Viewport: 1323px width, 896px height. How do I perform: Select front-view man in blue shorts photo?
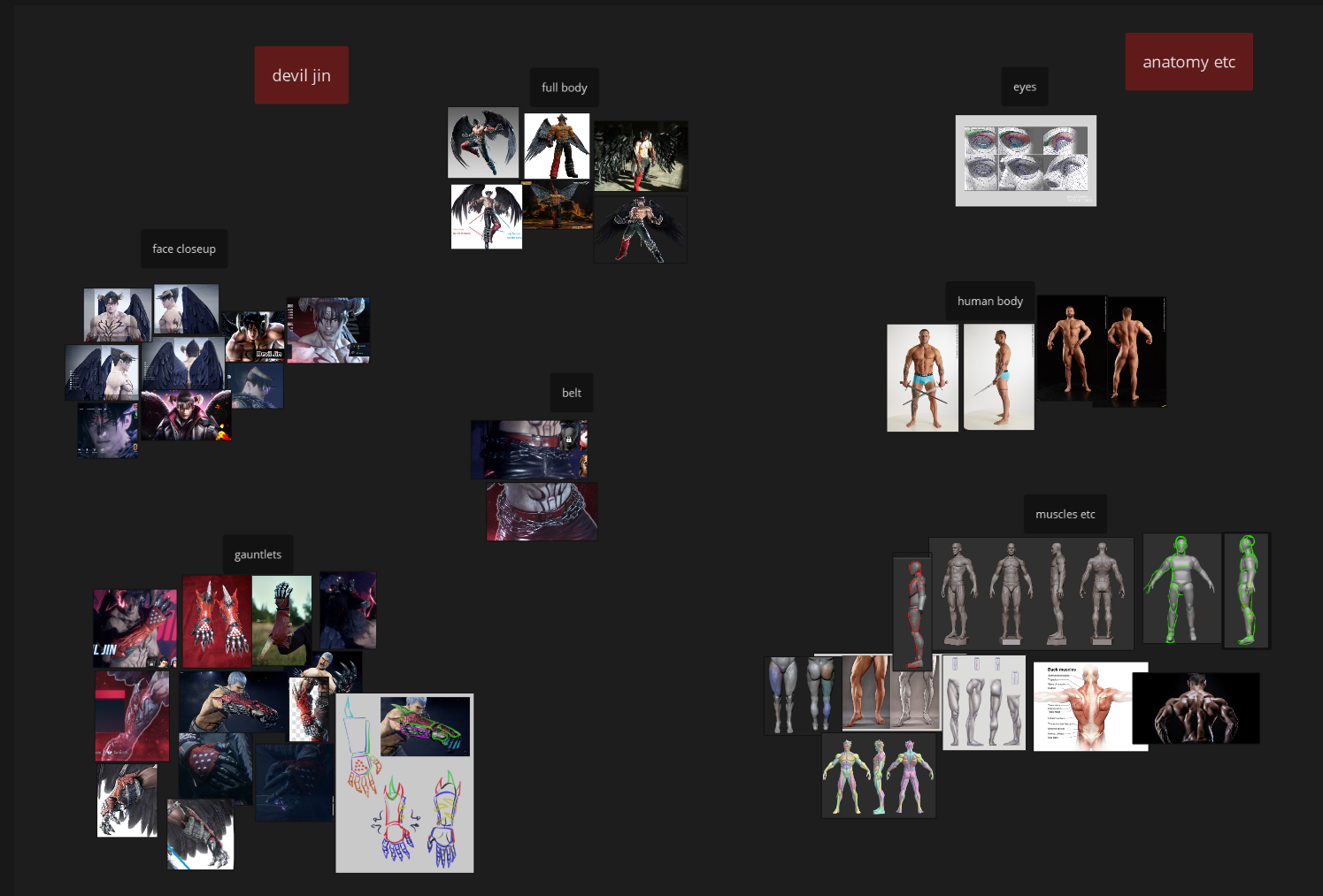click(922, 378)
